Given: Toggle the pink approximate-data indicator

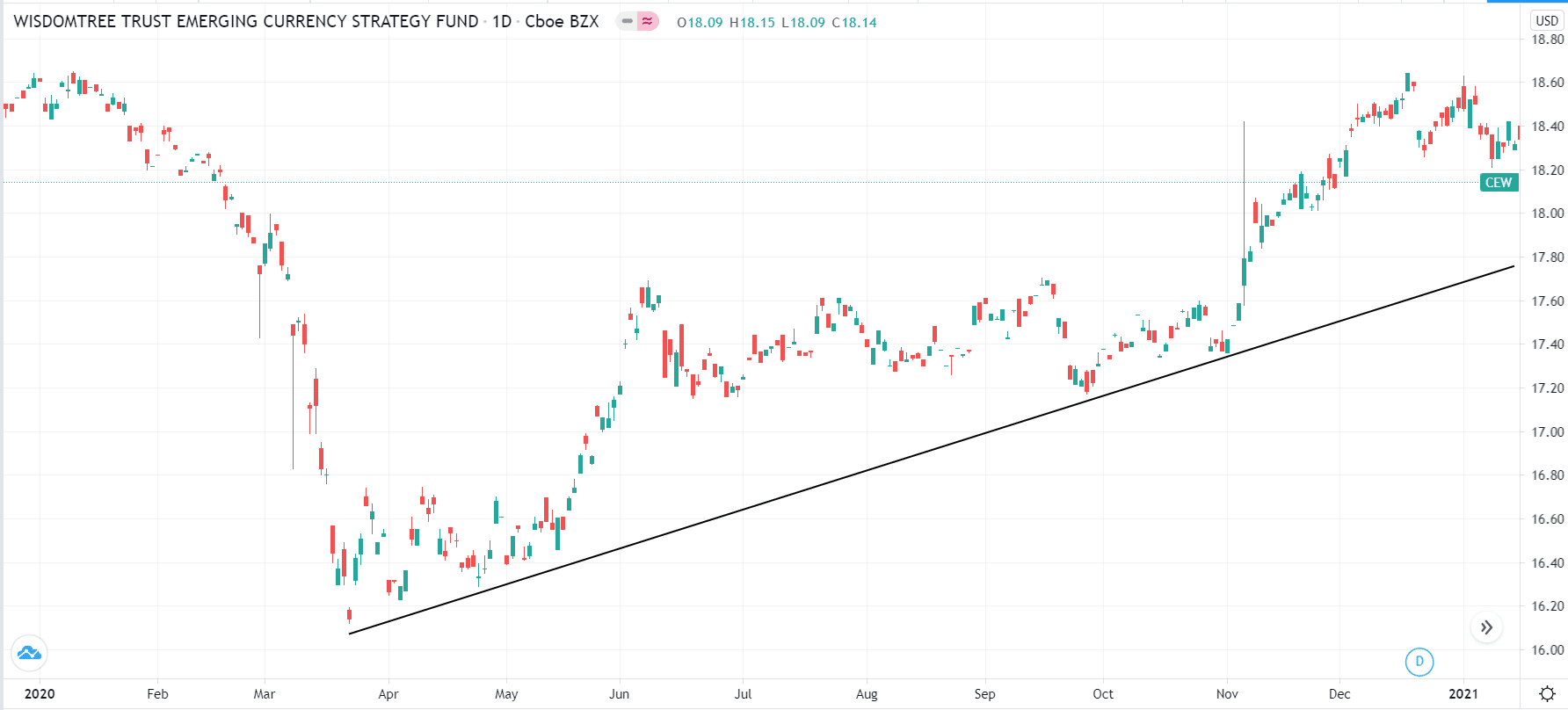Looking at the screenshot, I should tap(648, 21).
